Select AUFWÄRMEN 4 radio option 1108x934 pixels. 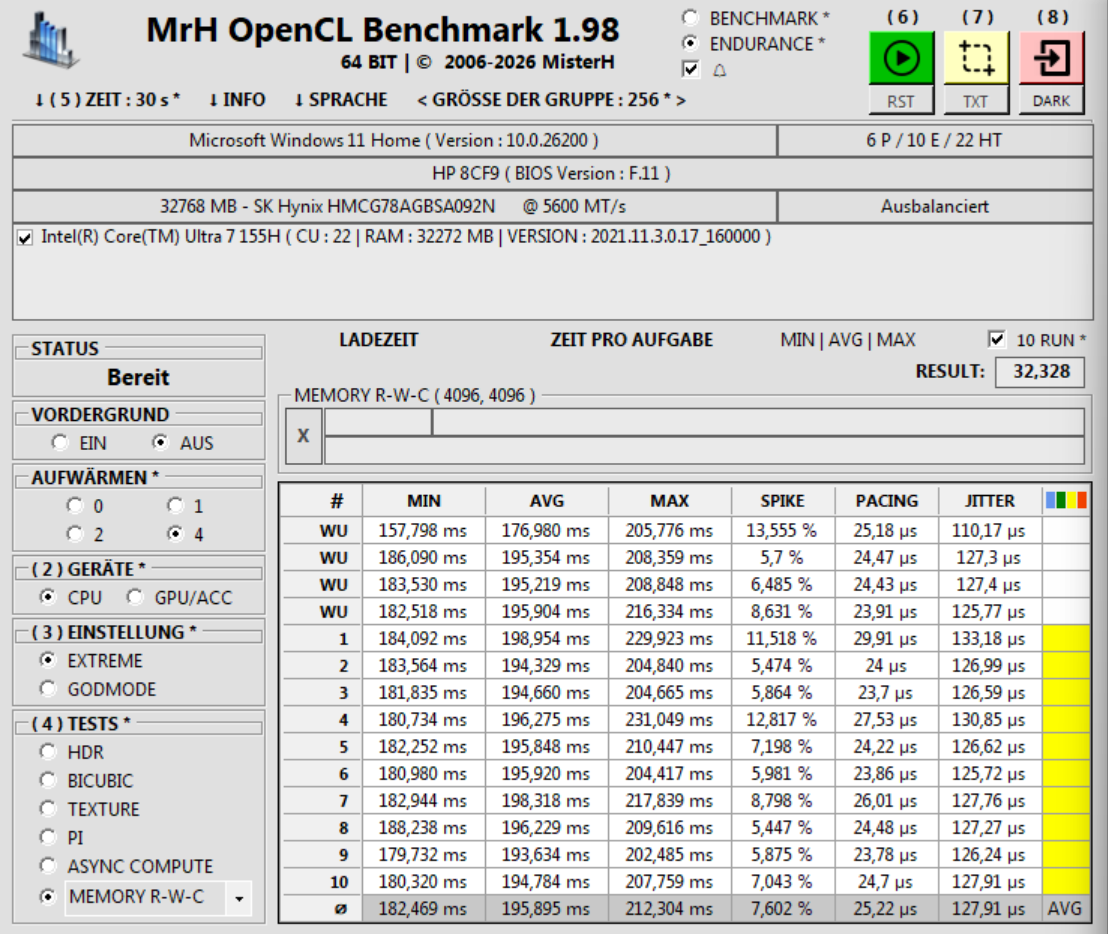175,533
